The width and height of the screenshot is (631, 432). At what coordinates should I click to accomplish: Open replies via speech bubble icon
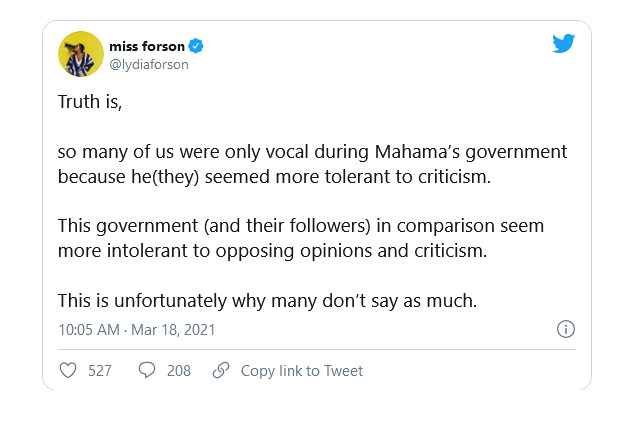coord(147,370)
